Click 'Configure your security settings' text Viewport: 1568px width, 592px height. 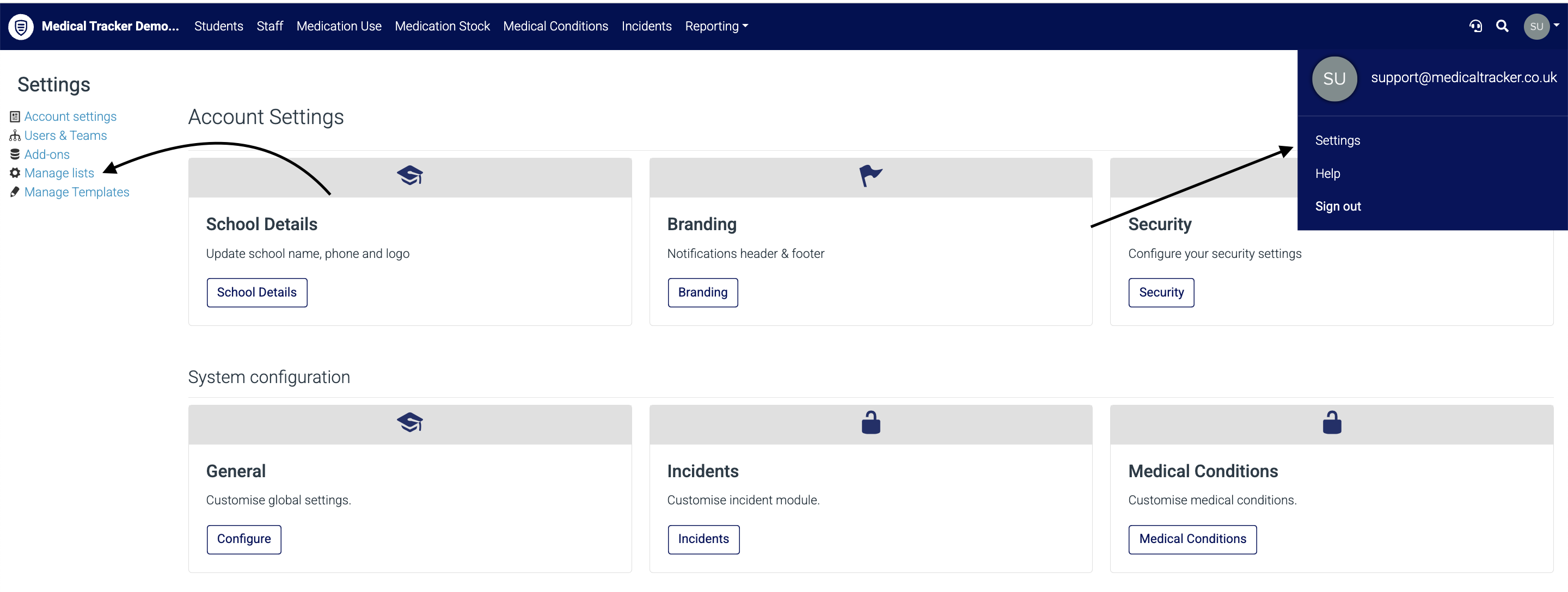[x=1214, y=254]
